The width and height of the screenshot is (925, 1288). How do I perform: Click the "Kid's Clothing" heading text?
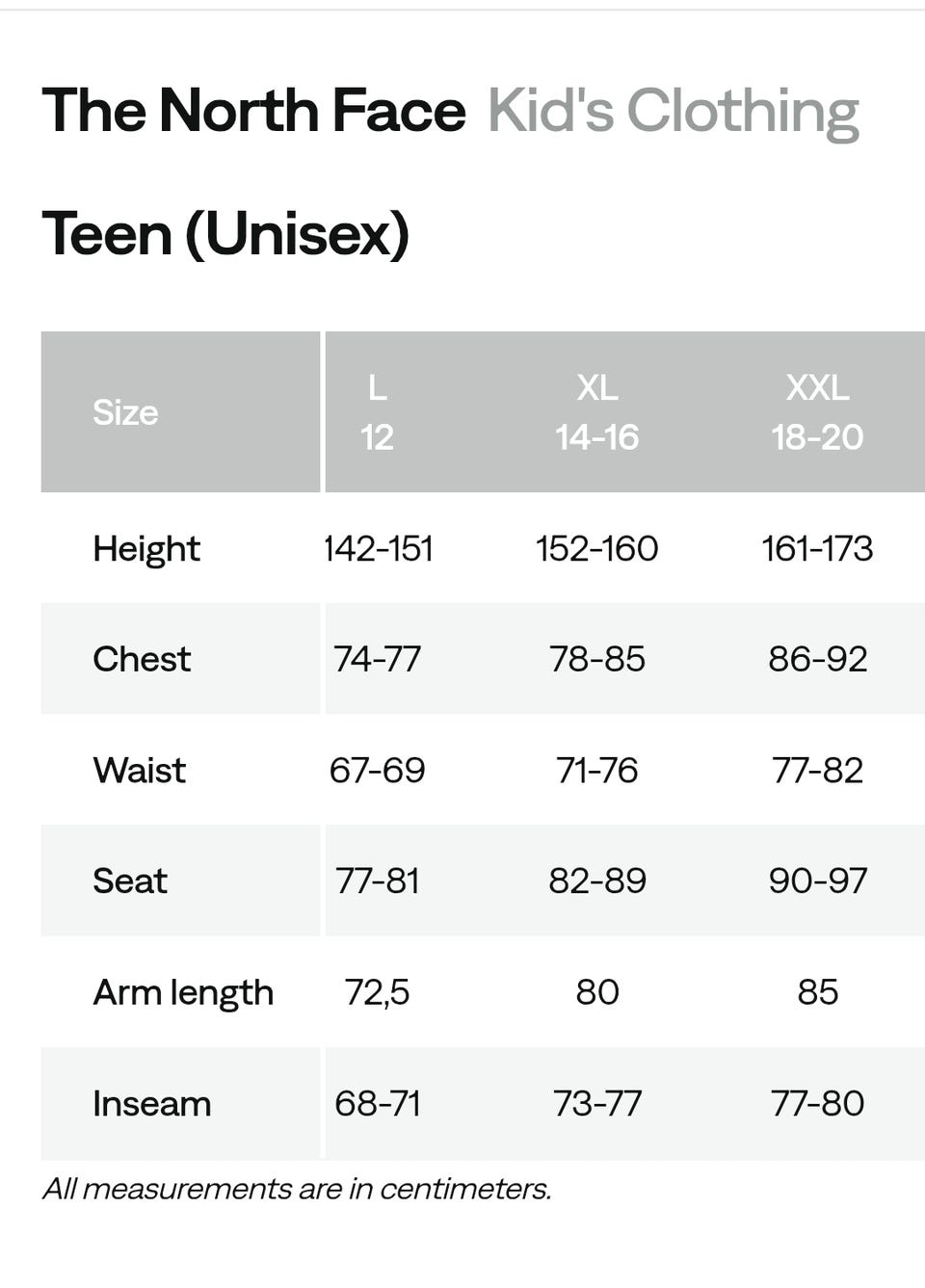tap(673, 111)
